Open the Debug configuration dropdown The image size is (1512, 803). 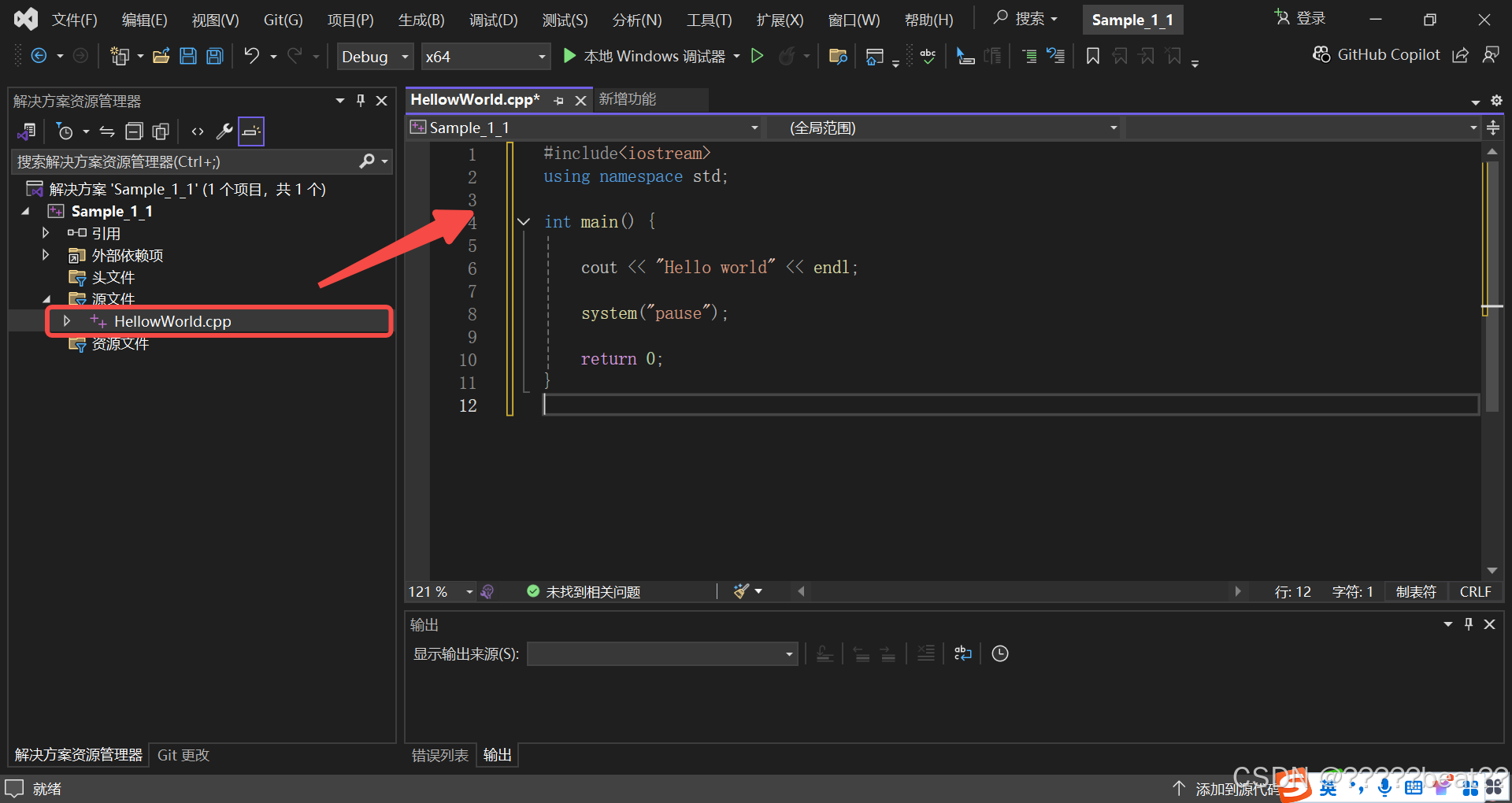click(x=375, y=56)
